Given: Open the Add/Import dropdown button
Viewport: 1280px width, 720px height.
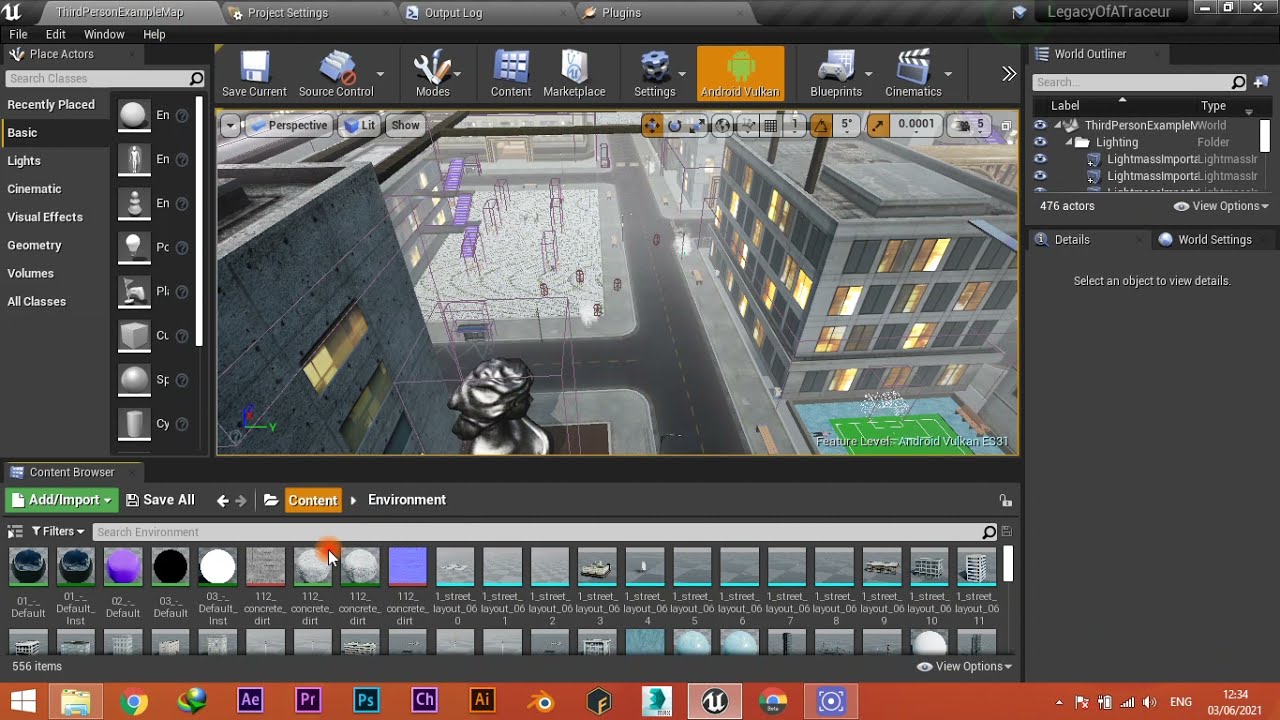Looking at the screenshot, I should click(x=61, y=500).
